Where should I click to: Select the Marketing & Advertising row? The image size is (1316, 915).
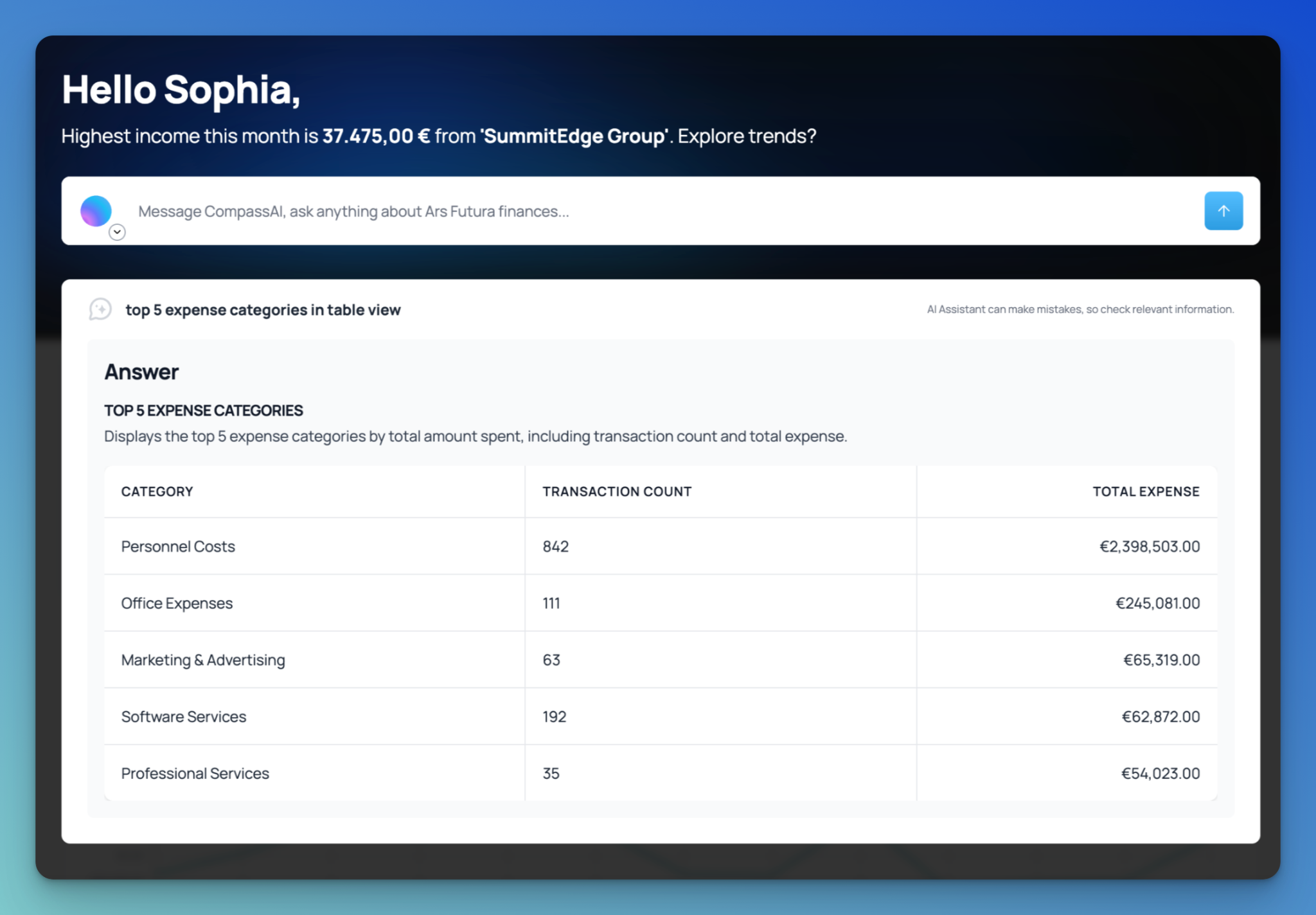[661, 660]
